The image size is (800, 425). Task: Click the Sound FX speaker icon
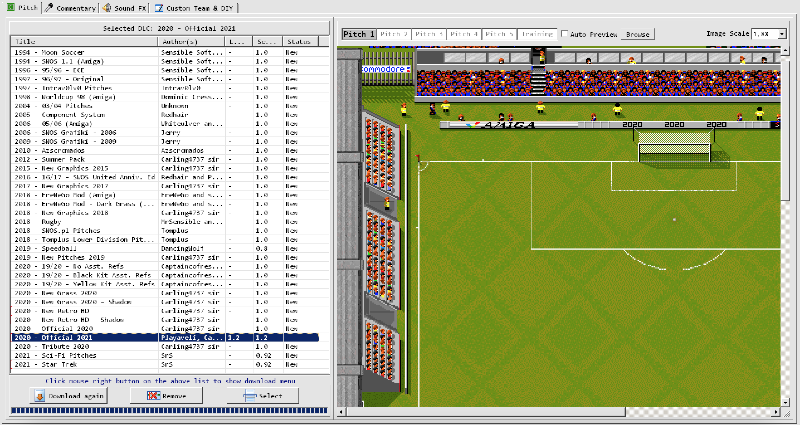click(105, 6)
